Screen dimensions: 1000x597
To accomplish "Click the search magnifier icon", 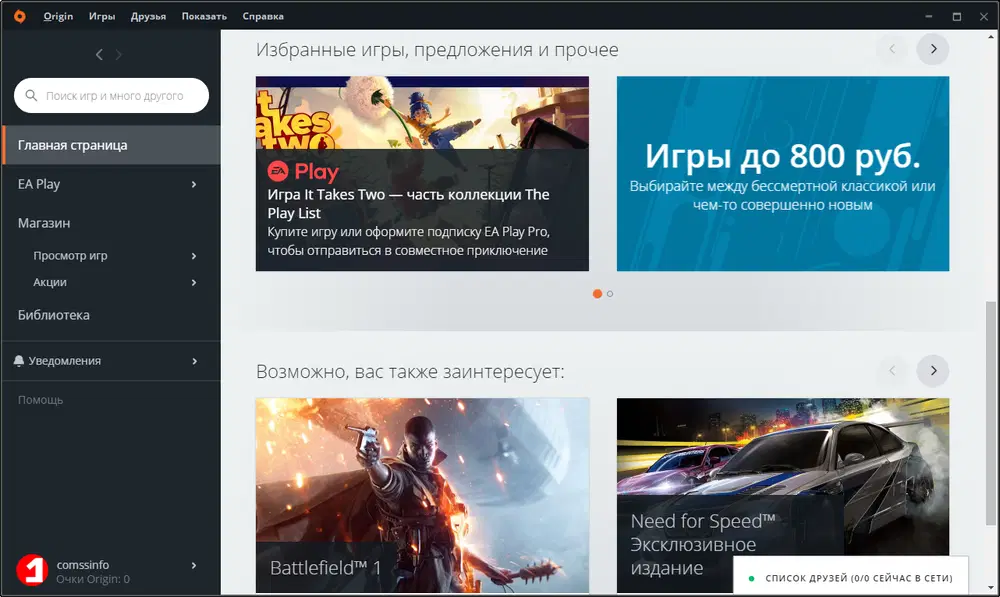I will pos(31,96).
